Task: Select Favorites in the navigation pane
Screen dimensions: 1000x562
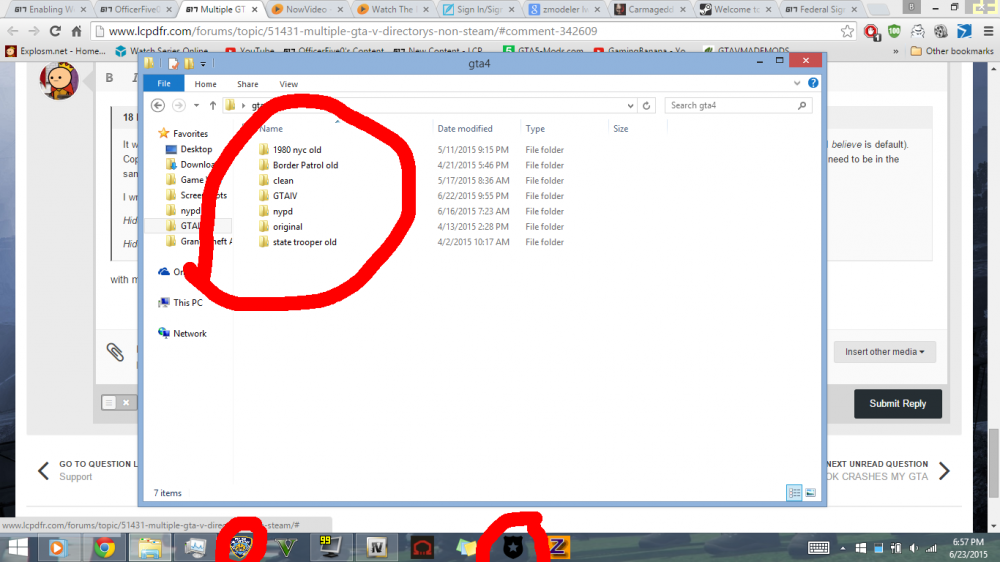Action: coord(190,133)
